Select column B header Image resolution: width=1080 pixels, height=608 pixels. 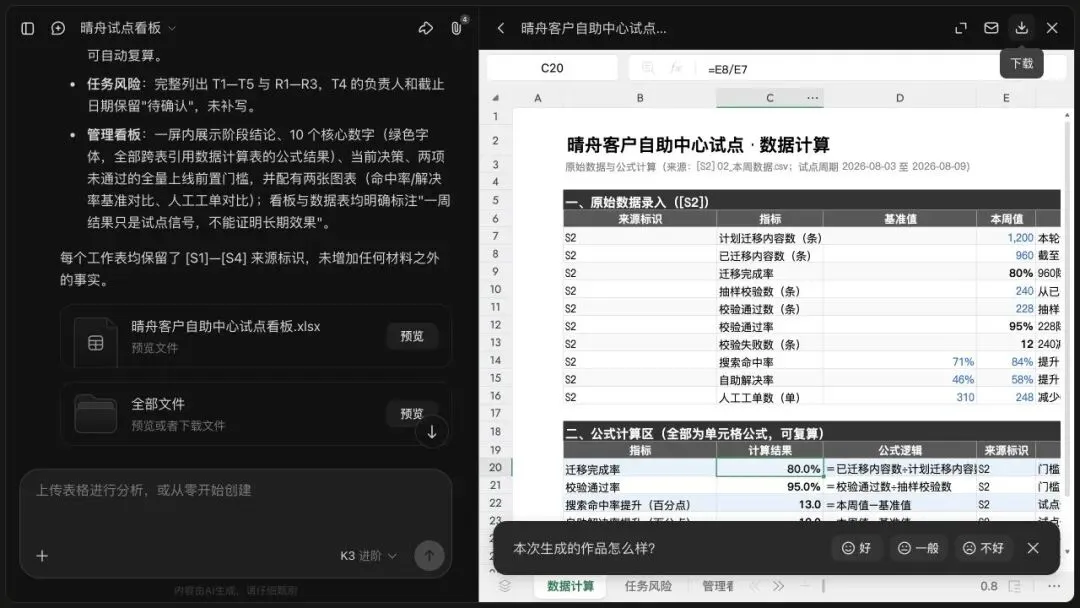pos(640,98)
